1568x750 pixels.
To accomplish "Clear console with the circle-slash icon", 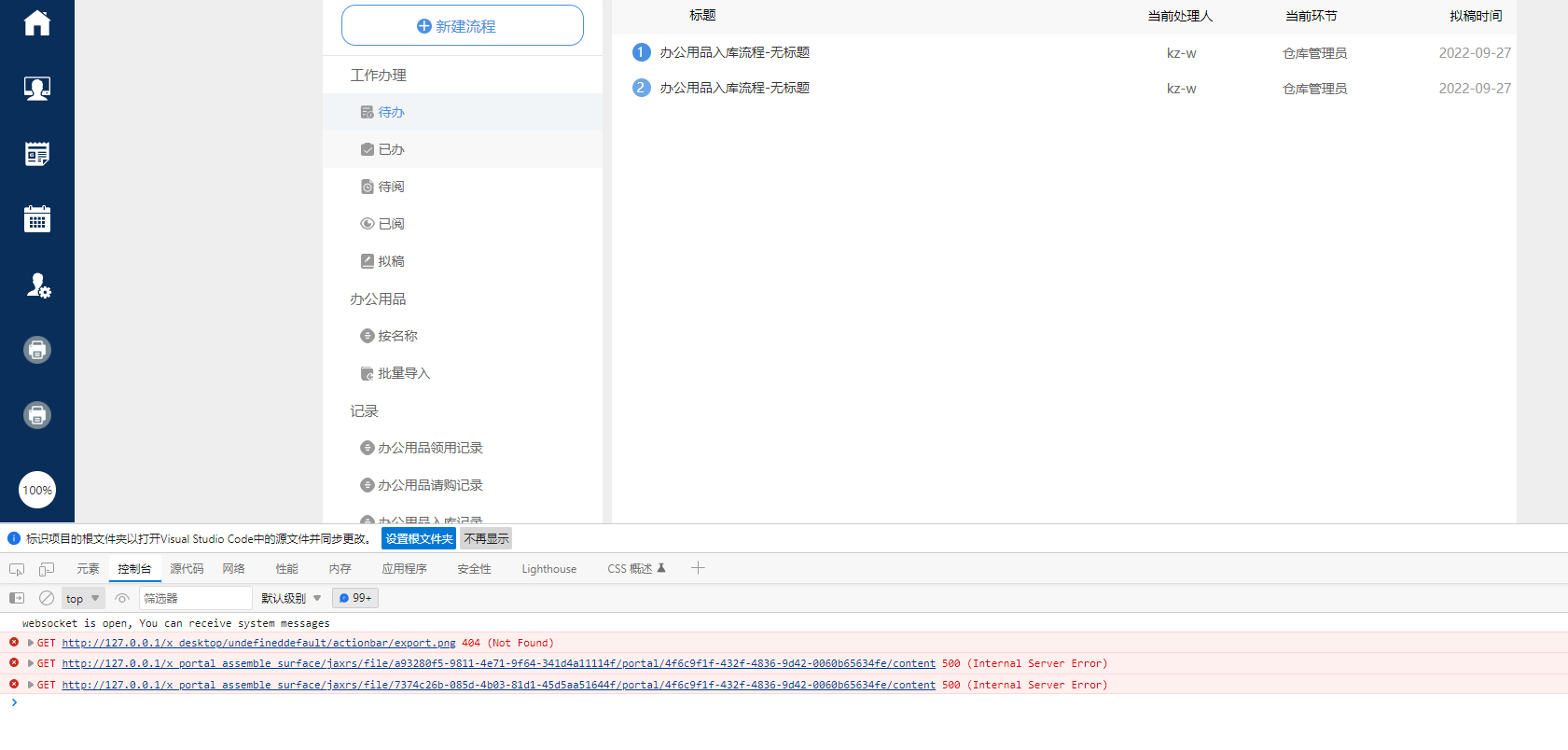I will click(x=47, y=598).
